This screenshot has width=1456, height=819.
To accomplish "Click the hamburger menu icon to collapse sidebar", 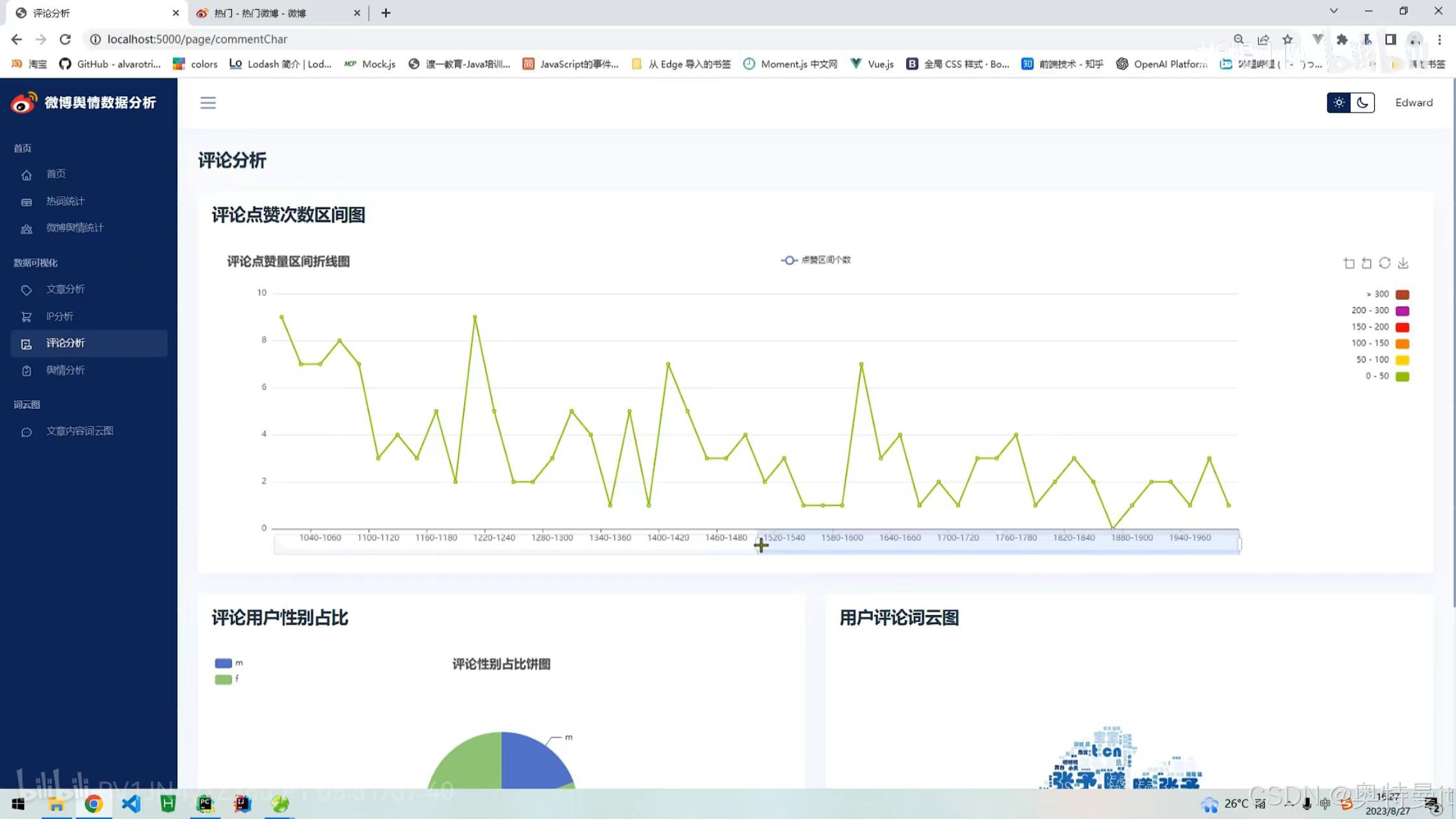I will point(207,103).
